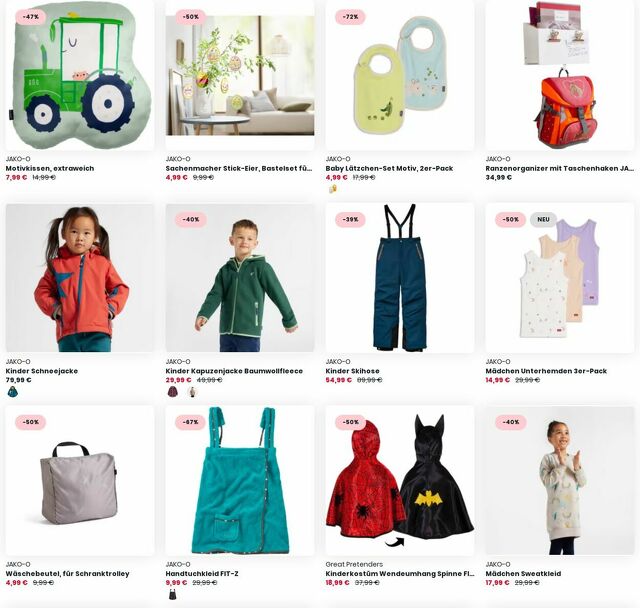Open the grey Wäschebeutel product image
This screenshot has width=640, height=608.
(80, 480)
